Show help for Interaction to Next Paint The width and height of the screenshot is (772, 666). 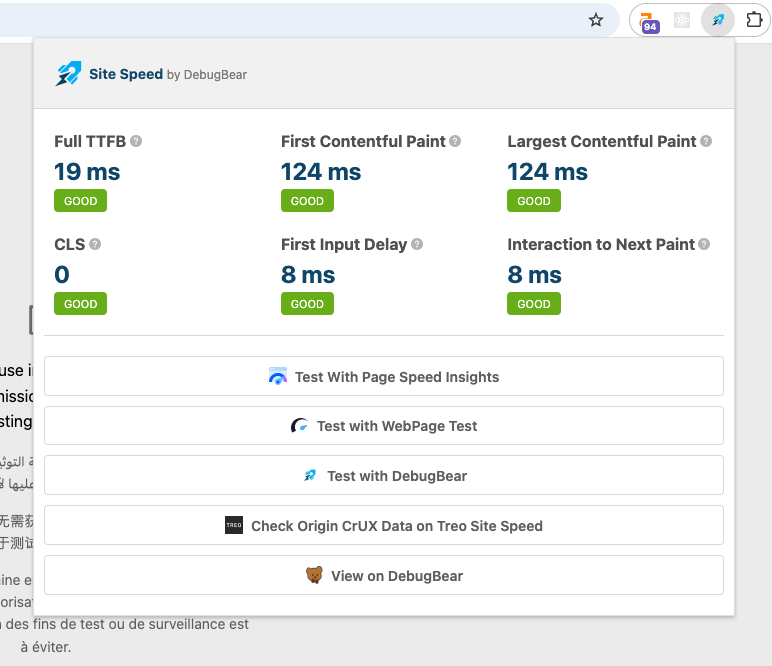[x=704, y=244]
